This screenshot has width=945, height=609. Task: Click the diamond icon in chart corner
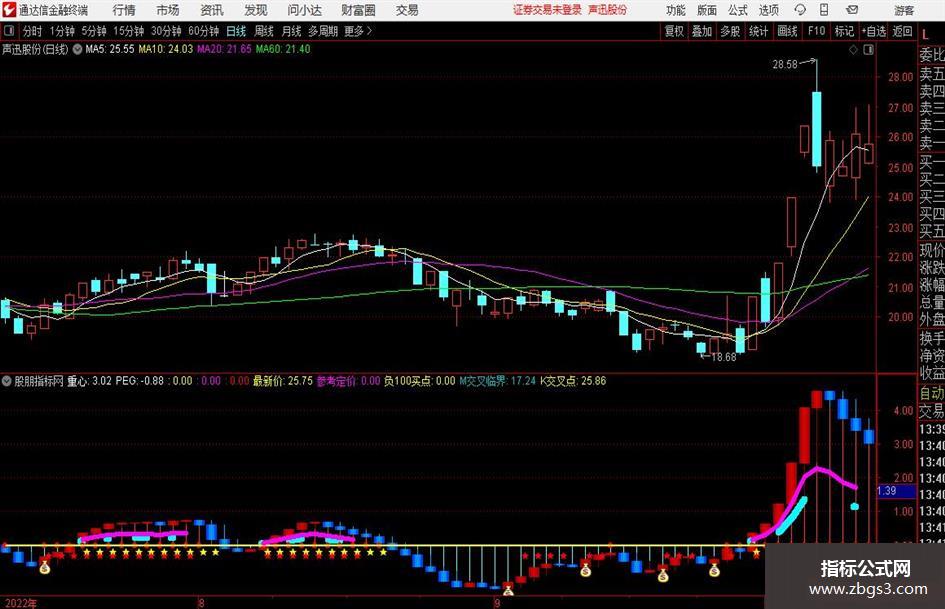coord(853,50)
